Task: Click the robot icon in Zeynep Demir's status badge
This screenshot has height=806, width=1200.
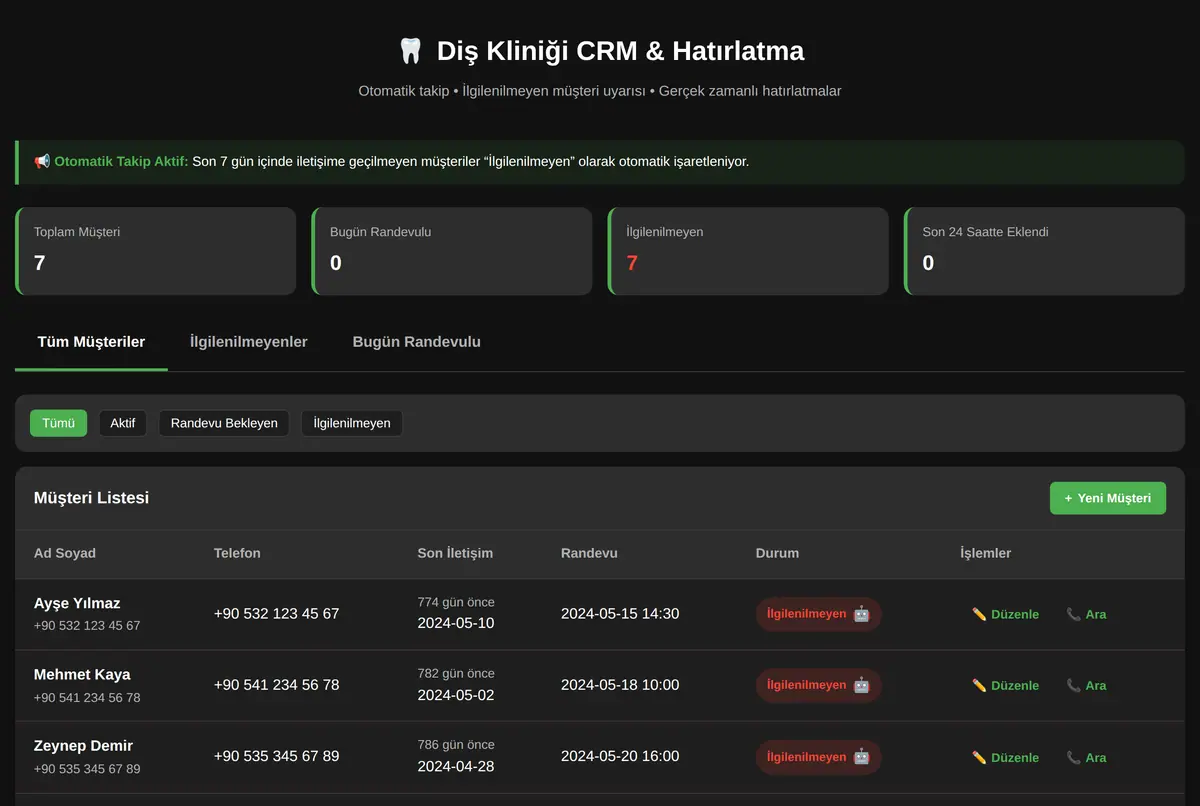Action: [x=862, y=757]
